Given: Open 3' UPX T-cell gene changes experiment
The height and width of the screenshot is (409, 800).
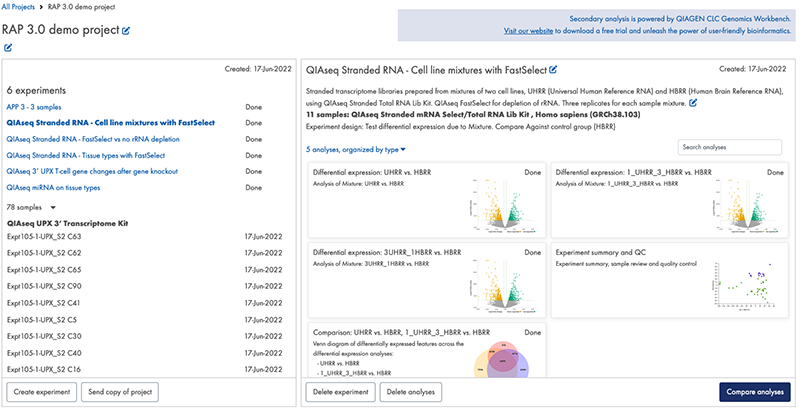Looking at the screenshot, I should click(x=92, y=171).
